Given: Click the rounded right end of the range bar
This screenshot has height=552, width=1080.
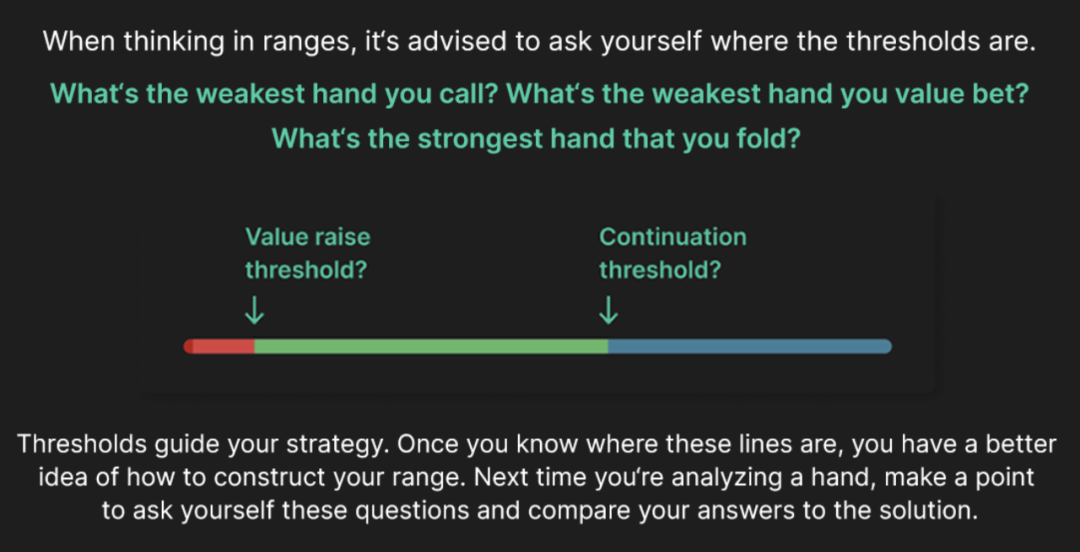Looking at the screenshot, I should coord(886,346).
